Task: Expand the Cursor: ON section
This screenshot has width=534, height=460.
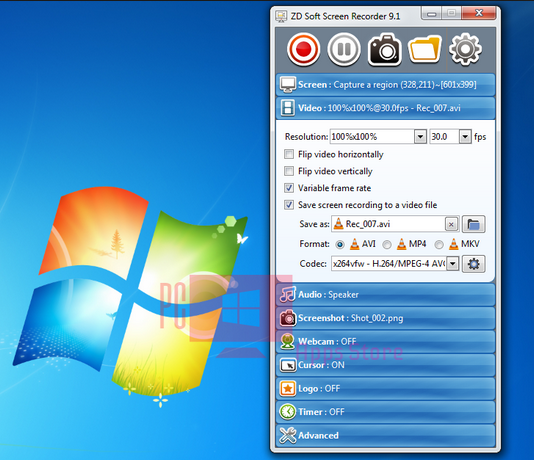Action: [386, 365]
